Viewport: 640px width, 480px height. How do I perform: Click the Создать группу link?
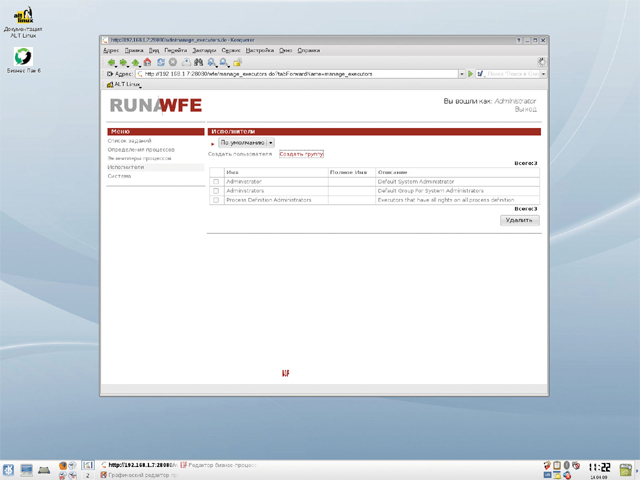301,154
